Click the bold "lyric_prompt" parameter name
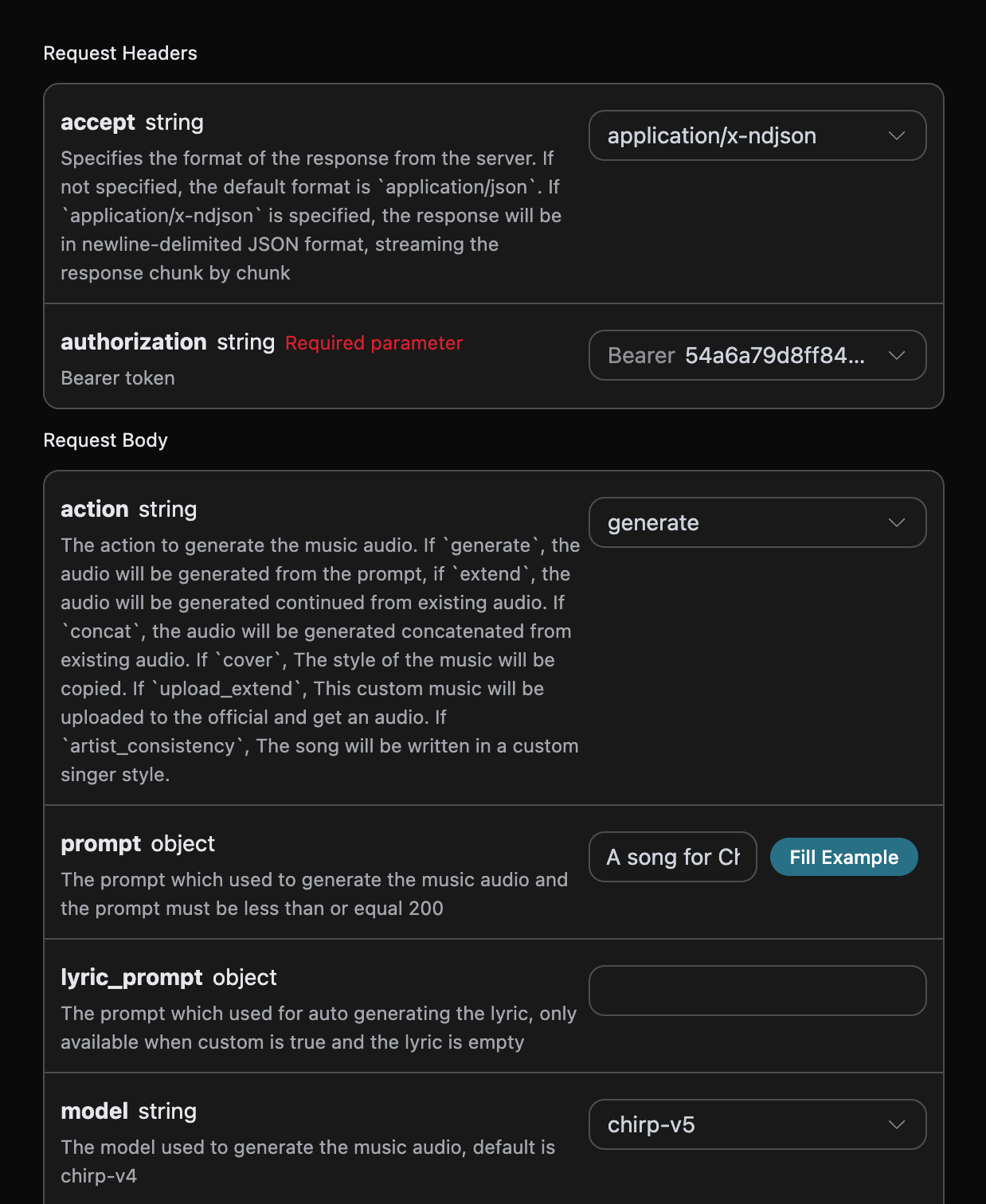This screenshot has height=1204, width=986. (131, 978)
